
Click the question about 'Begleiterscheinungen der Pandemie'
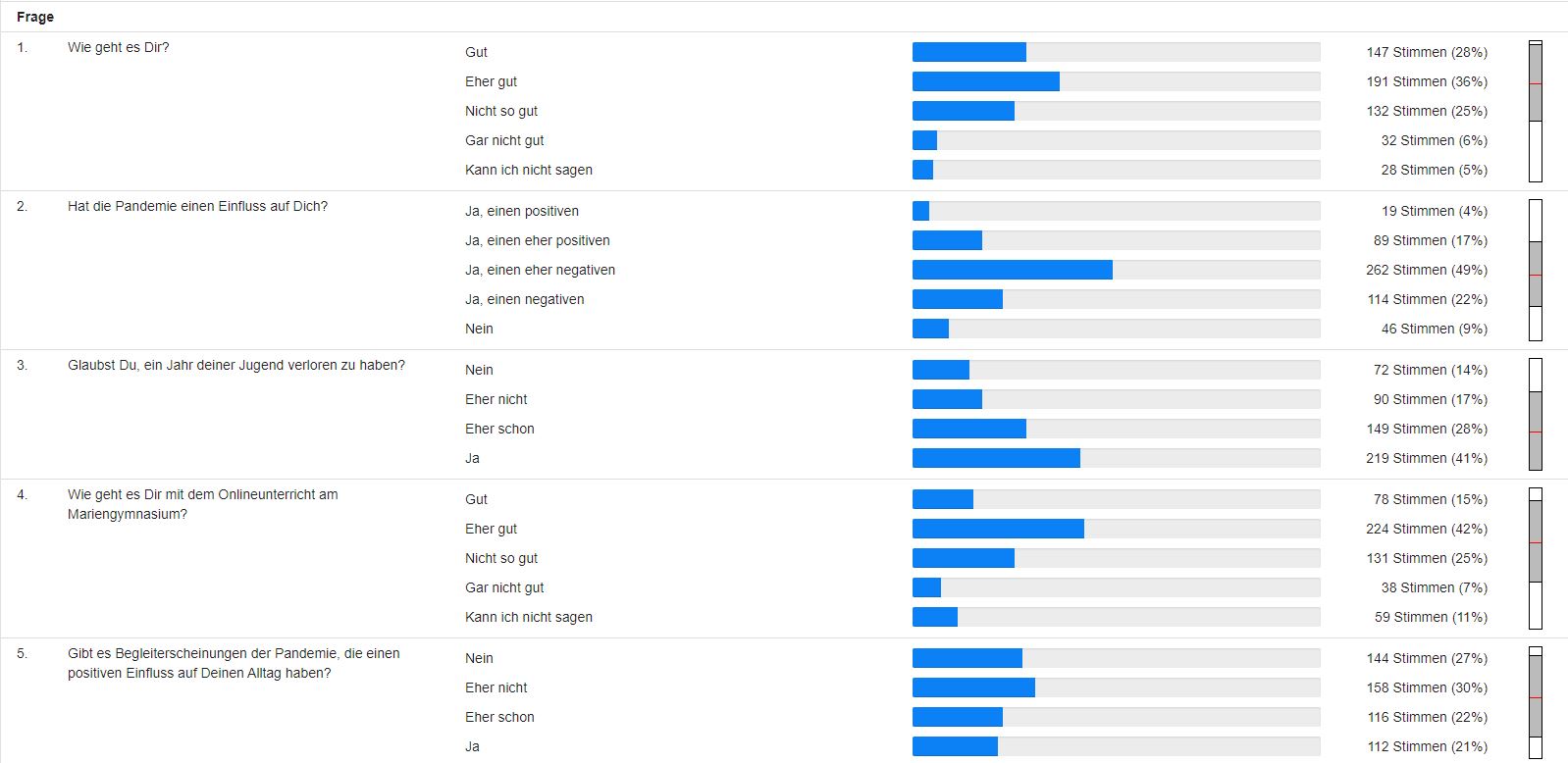[234, 663]
